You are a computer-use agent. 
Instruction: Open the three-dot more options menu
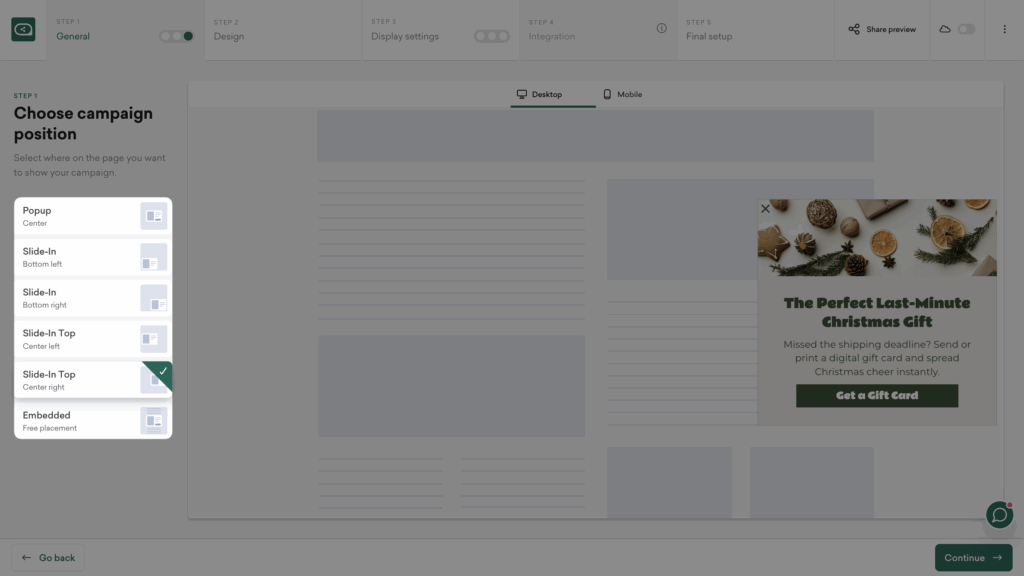(1004, 30)
